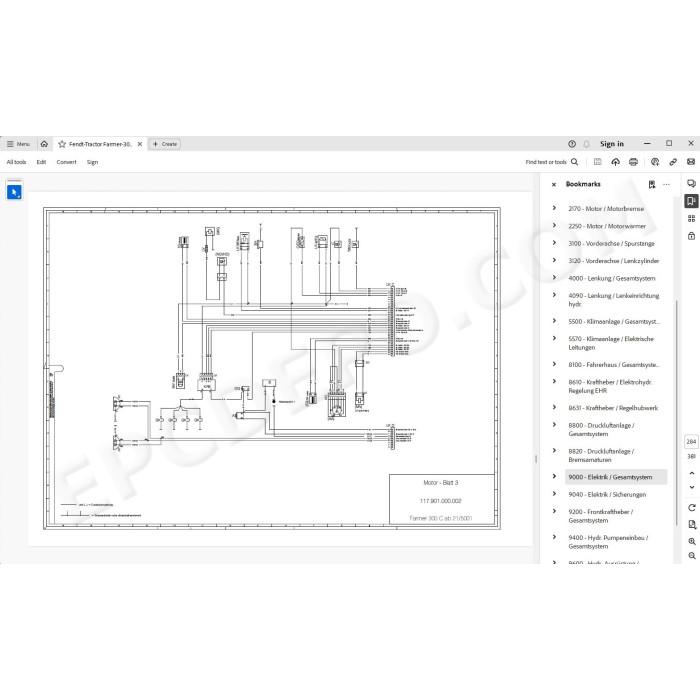Click the current page number field 284

pyautogui.click(x=691, y=442)
